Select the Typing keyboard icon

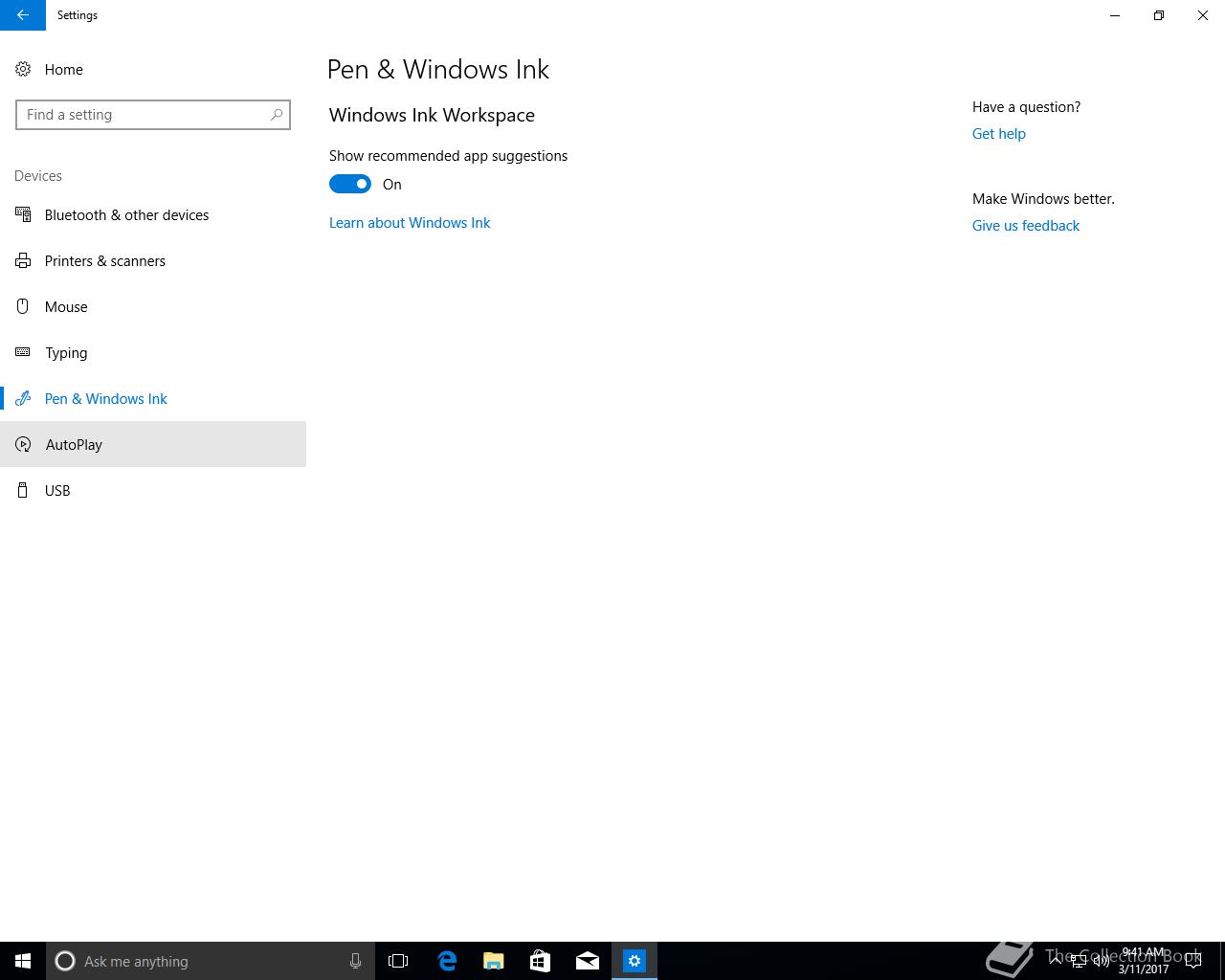(23, 352)
